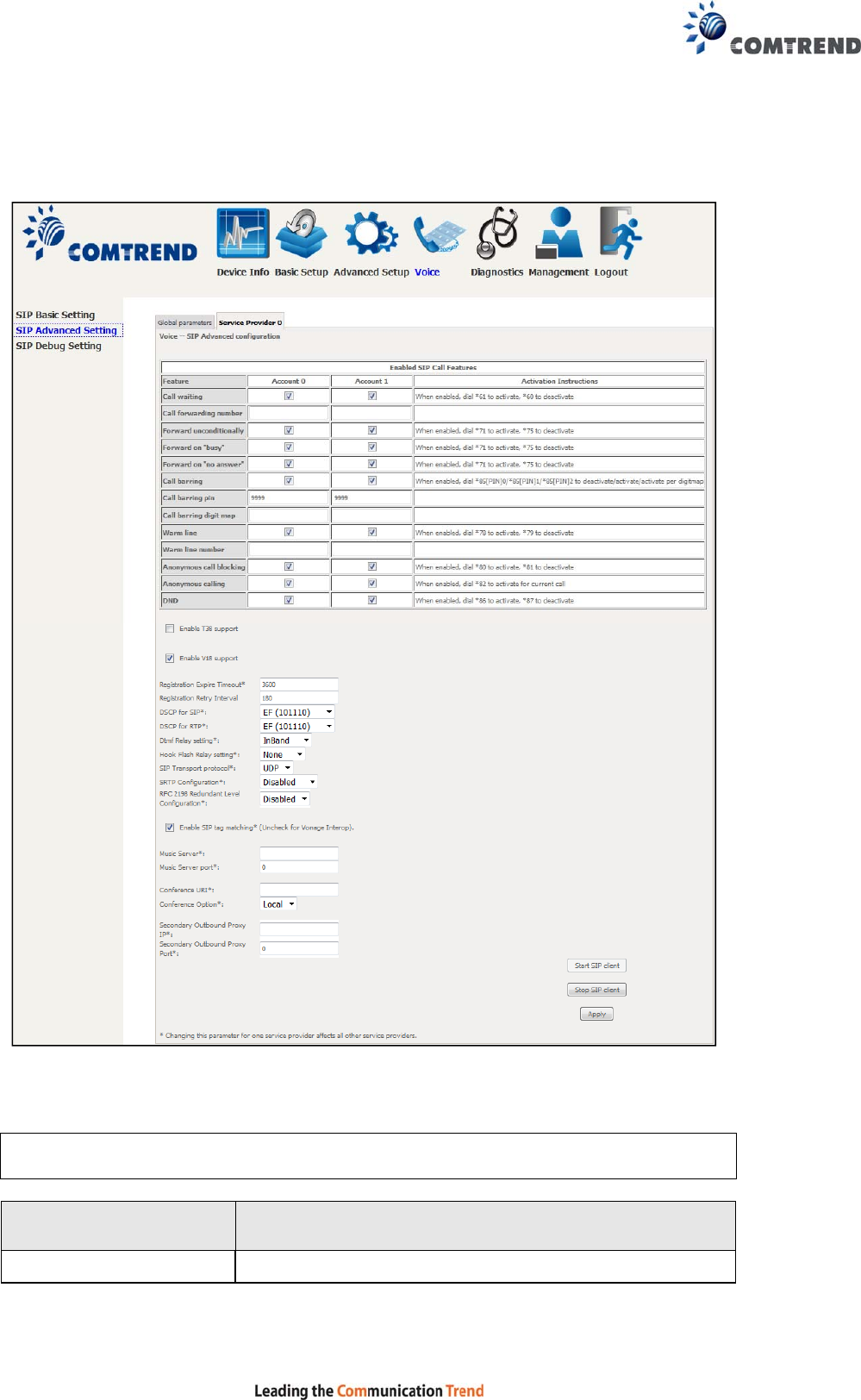Click Stop SIP client button
The image size is (861, 1400).
point(596,990)
